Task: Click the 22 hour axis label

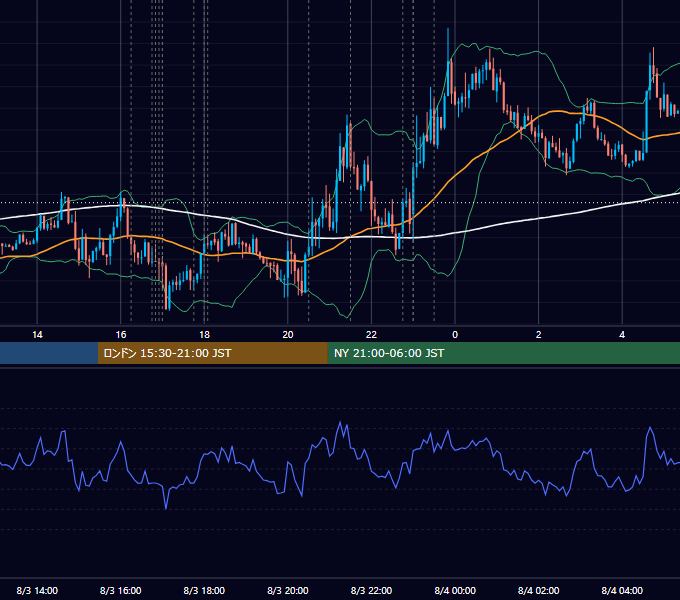Action: [x=371, y=335]
